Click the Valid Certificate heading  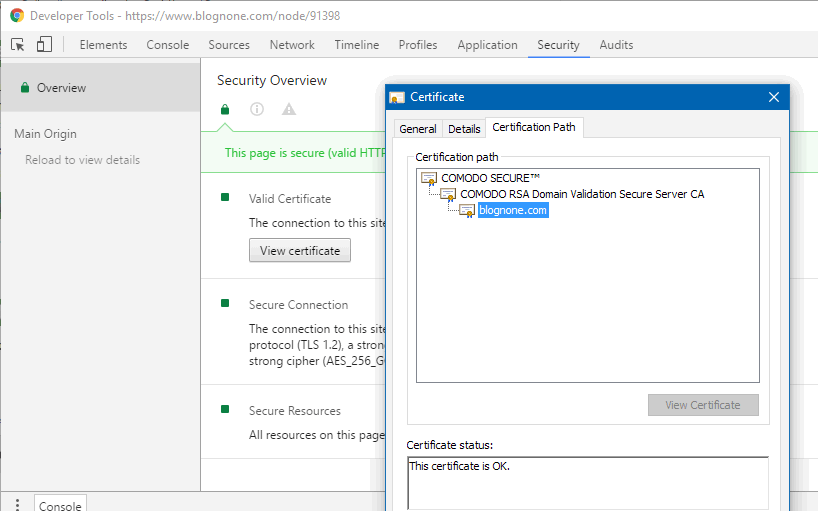pos(290,199)
